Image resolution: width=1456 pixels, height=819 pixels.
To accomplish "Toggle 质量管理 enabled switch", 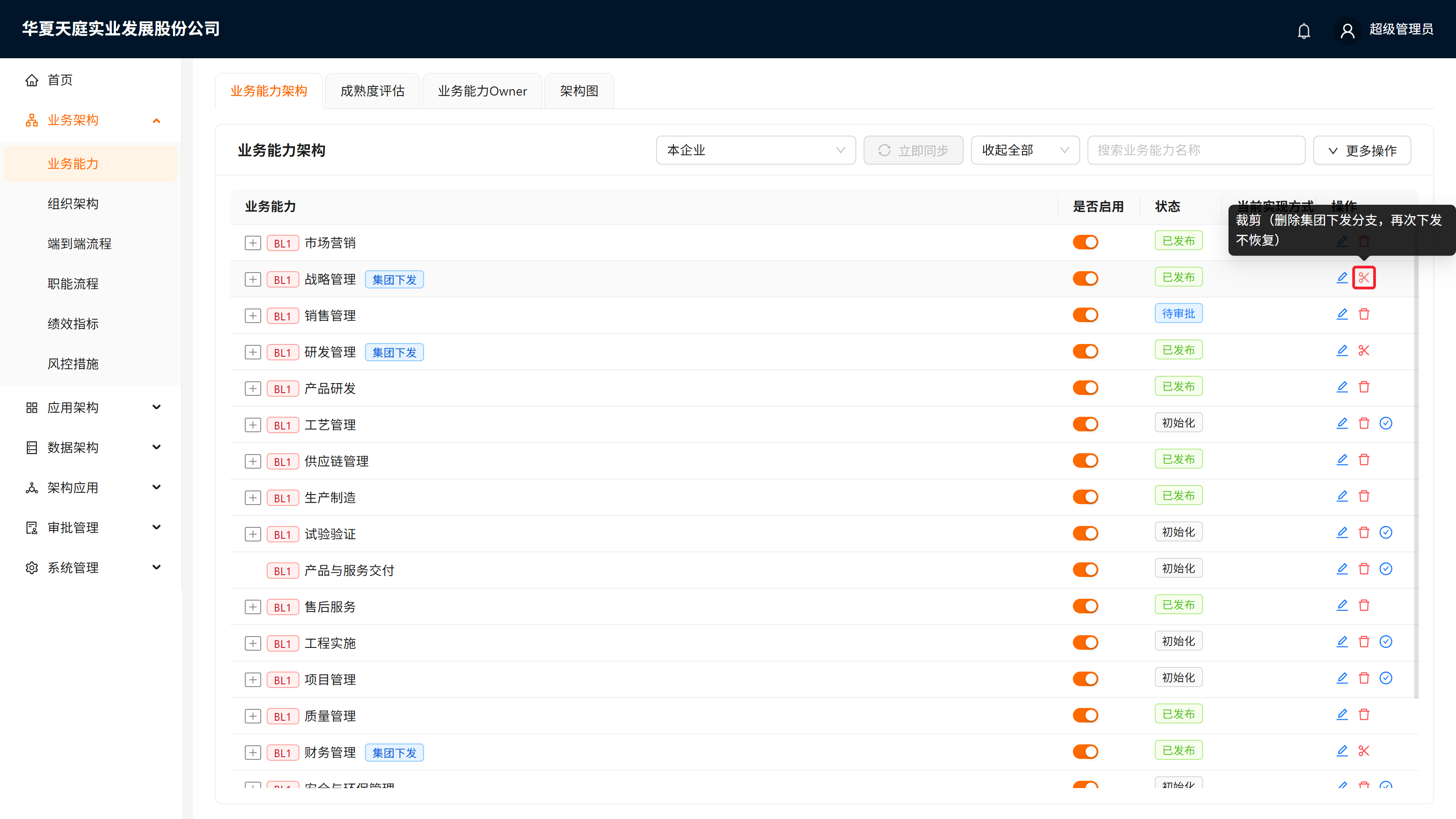I will point(1085,715).
